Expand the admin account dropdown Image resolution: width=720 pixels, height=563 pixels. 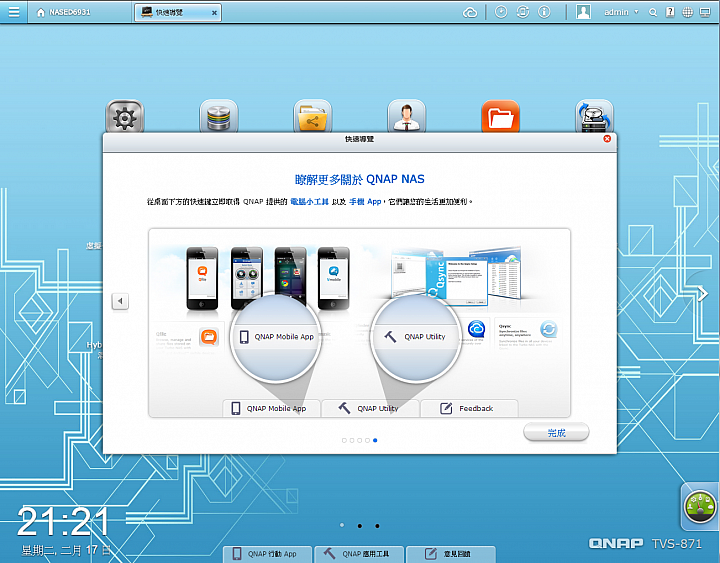pos(636,12)
